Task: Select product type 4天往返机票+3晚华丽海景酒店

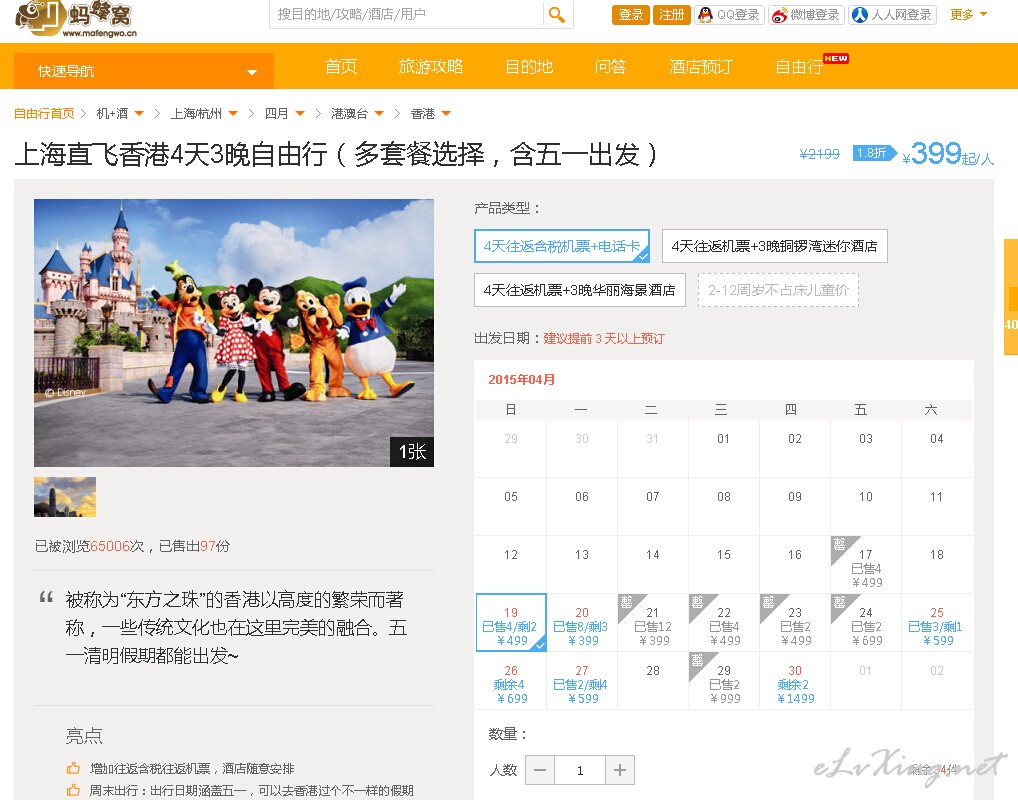Action: pyautogui.click(x=580, y=290)
